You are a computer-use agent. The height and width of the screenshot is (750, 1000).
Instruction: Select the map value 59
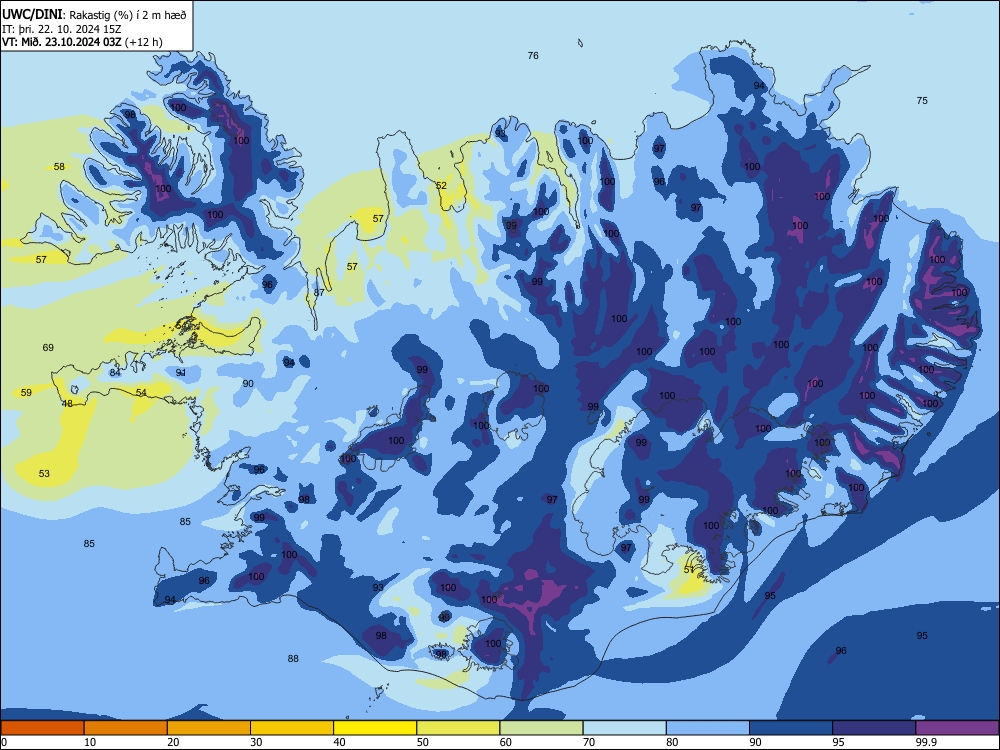[26, 392]
